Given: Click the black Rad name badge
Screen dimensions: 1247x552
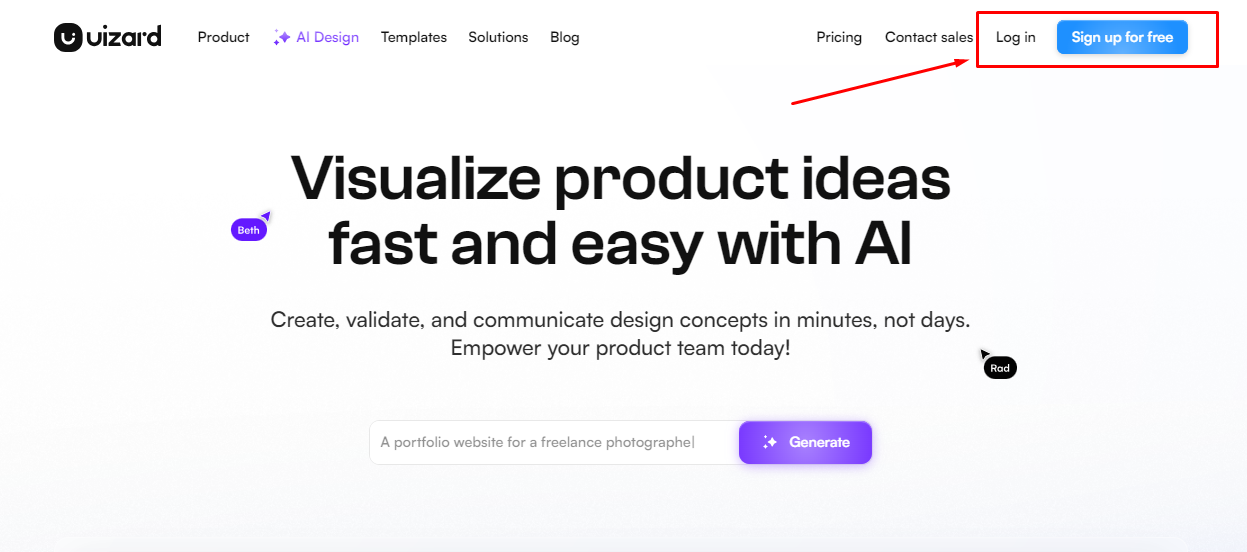Looking at the screenshot, I should (x=1000, y=368).
